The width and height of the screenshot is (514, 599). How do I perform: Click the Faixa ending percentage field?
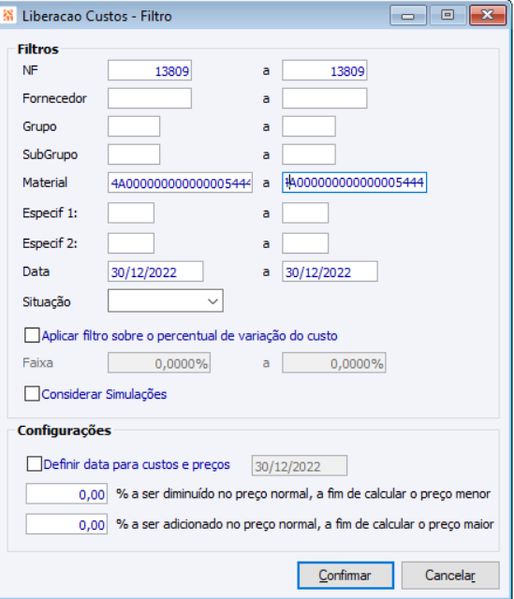[334, 363]
